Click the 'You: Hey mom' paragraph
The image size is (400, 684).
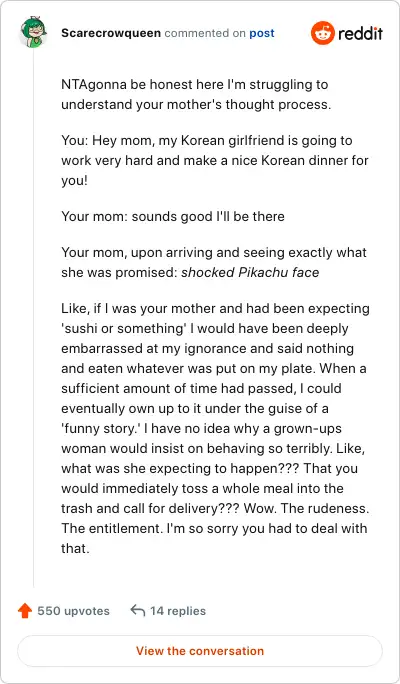pos(215,160)
